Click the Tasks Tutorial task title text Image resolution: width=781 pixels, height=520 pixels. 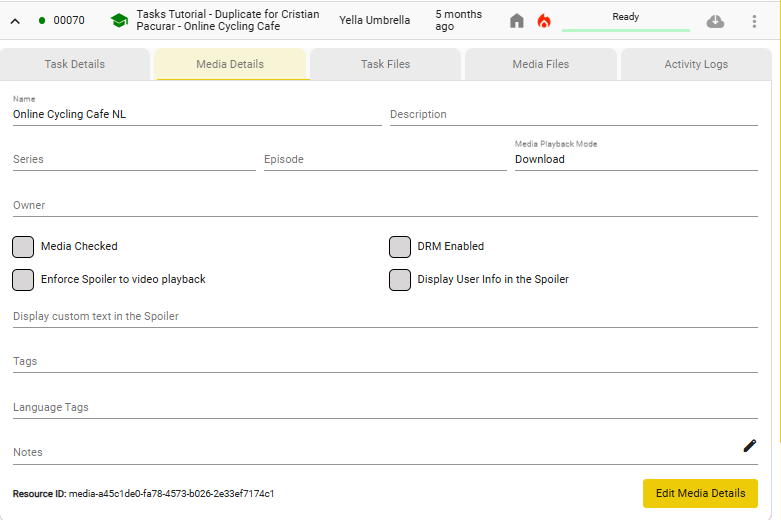point(228,20)
